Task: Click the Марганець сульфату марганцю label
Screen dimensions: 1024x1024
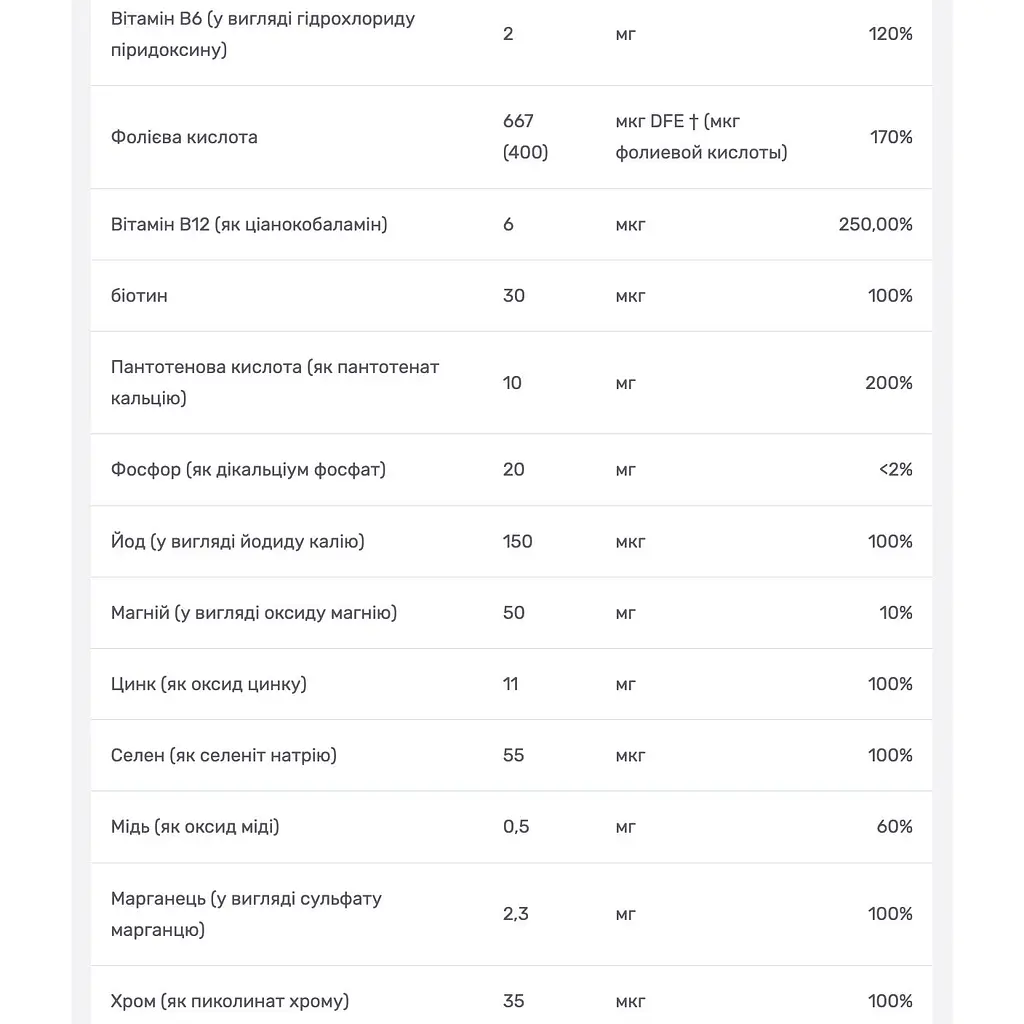Action: [x=246, y=914]
